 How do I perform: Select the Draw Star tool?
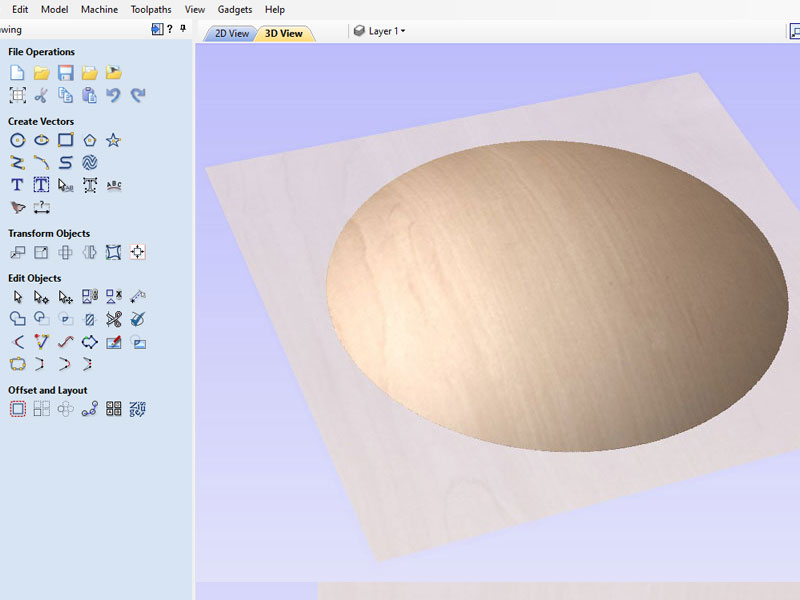click(113, 140)
